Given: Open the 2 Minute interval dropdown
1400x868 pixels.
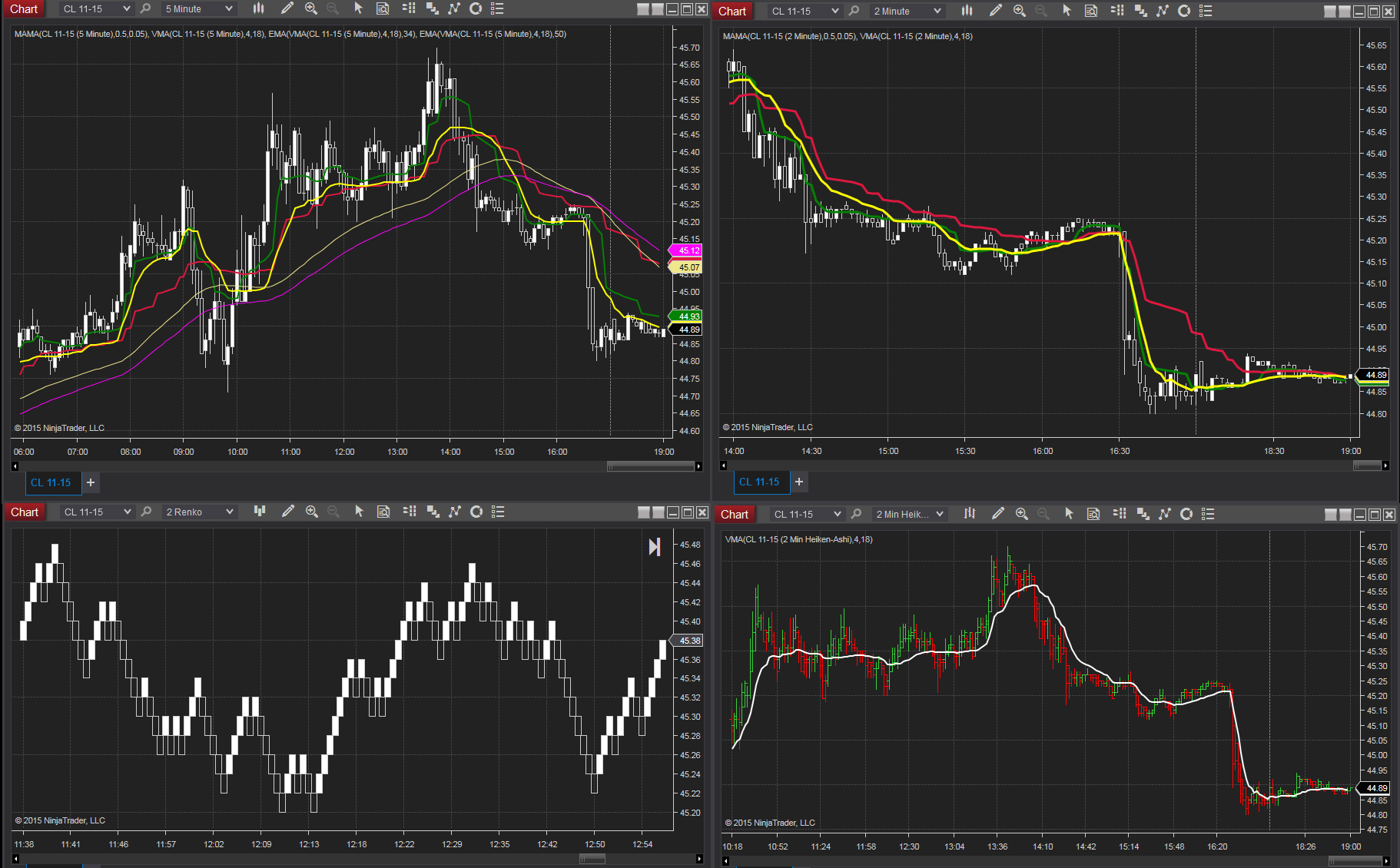Looking at the screenshot, I should (x=907, y=12).
